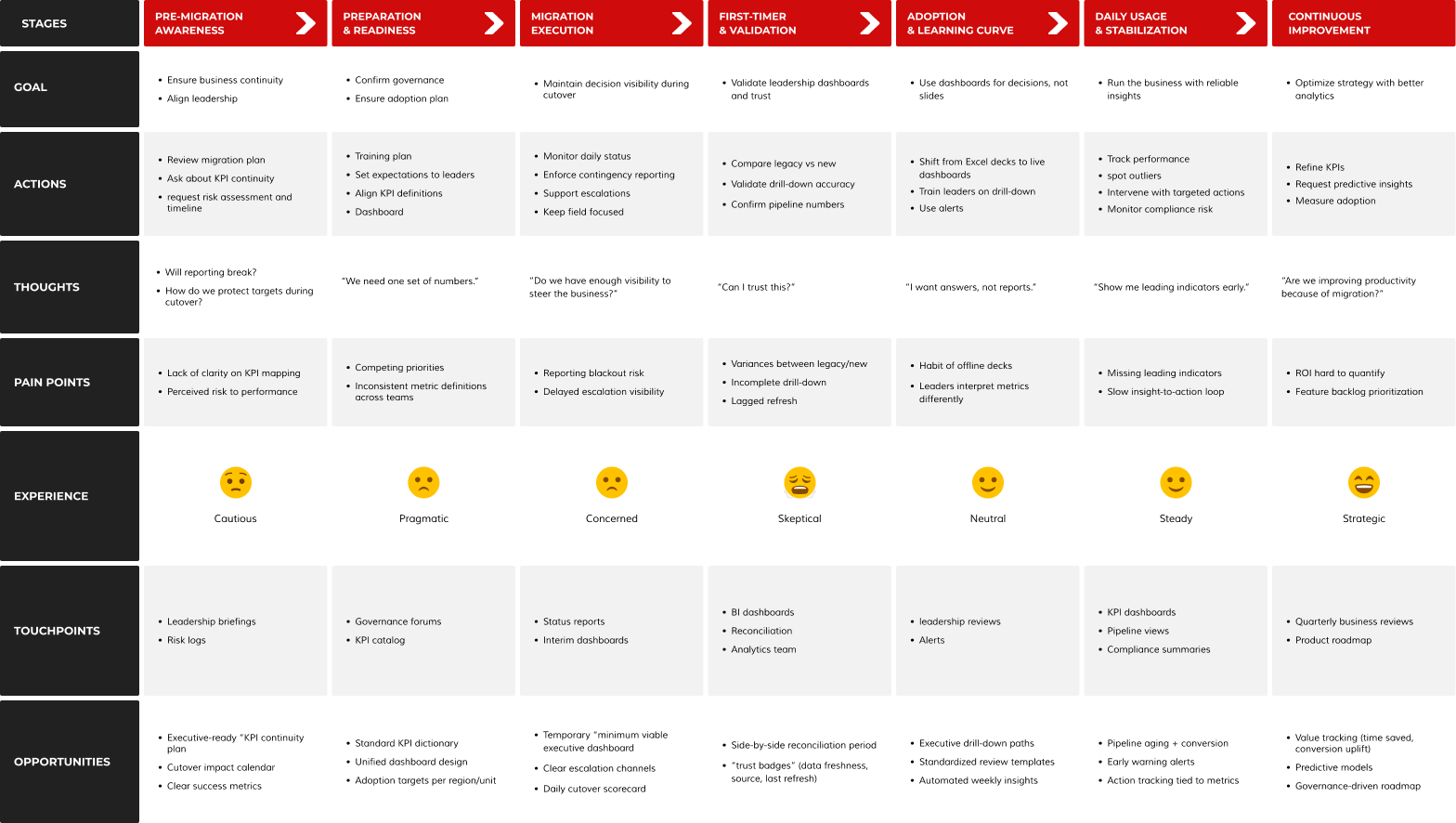This screenshot has height=823, width=1456.
Task: Click "Cutover impact calendar" opportunity
Action: [x=221, y=767]
